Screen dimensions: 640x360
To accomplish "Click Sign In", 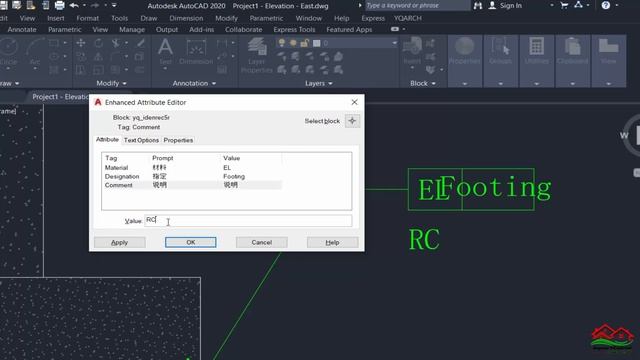I will [511, 5].
